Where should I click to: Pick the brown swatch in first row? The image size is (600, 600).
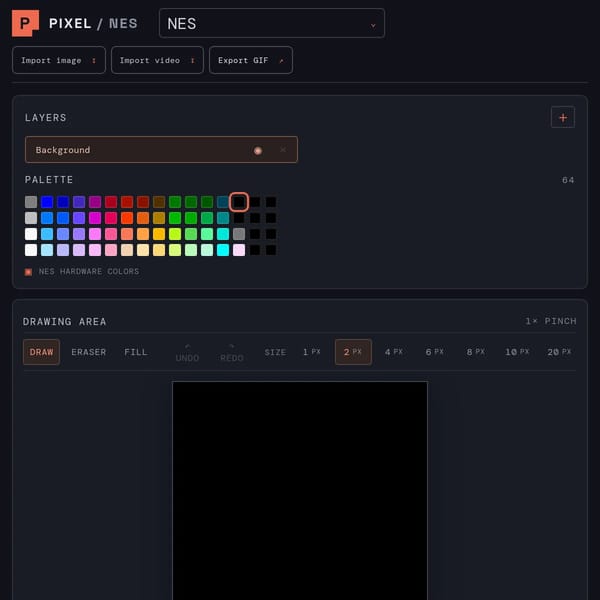(x=159, y=202)
